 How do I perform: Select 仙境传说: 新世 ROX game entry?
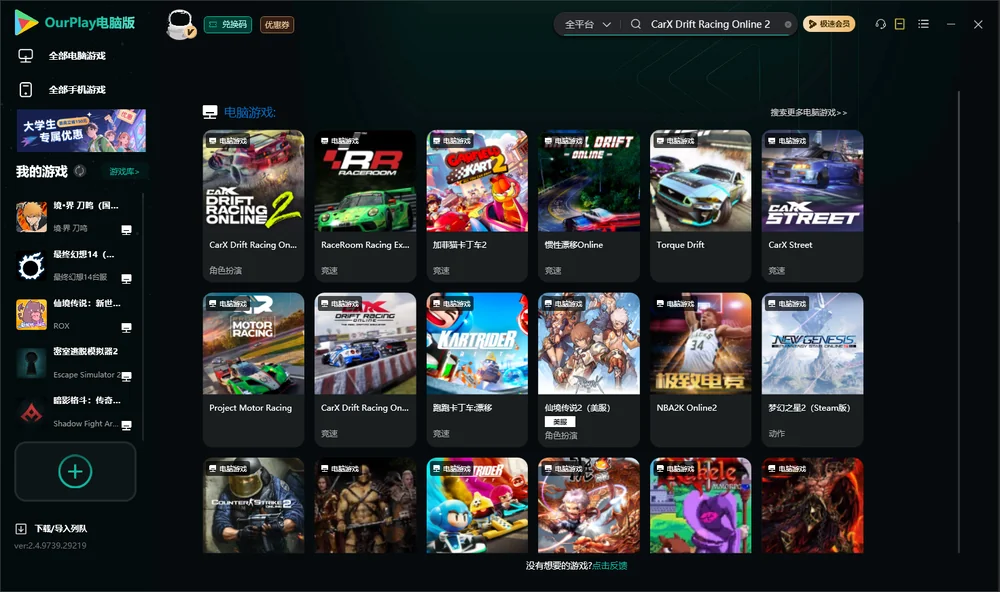pyautogui.click(x=77, y=314)
